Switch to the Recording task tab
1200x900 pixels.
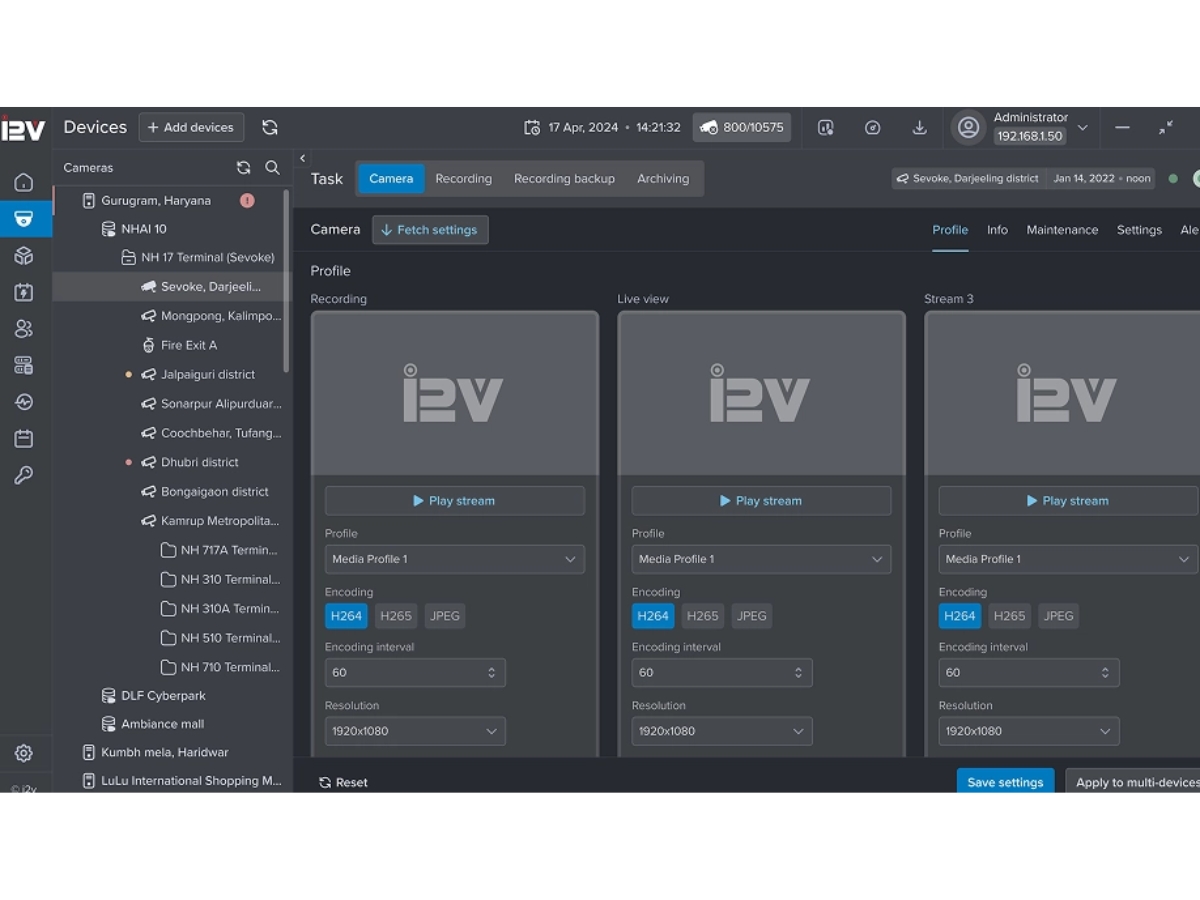point(464,179)
